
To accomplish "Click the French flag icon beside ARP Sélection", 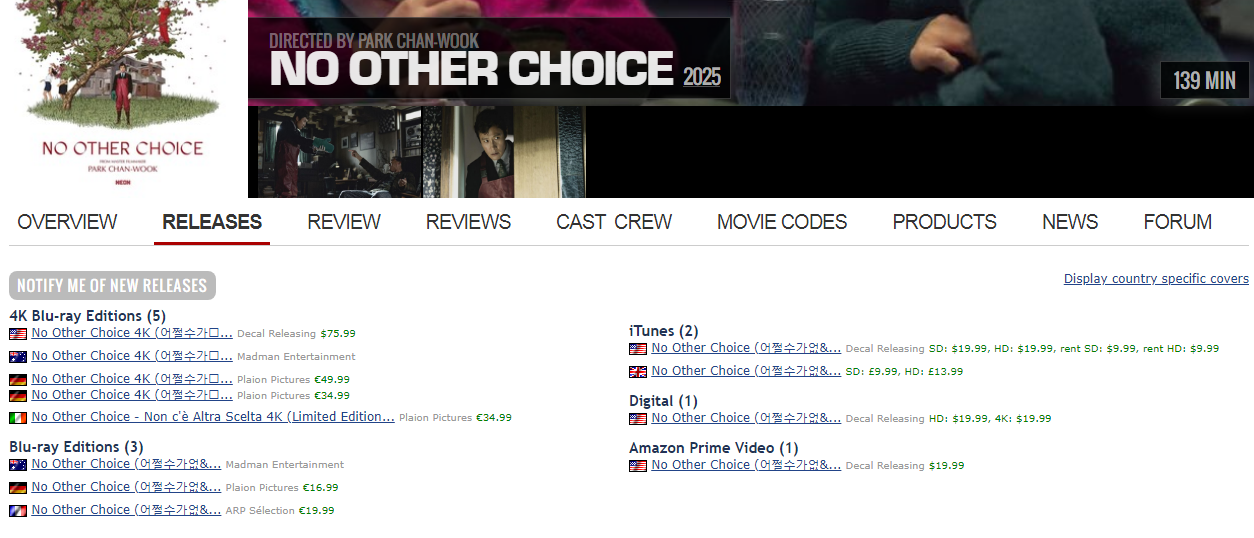I will 18,511.
